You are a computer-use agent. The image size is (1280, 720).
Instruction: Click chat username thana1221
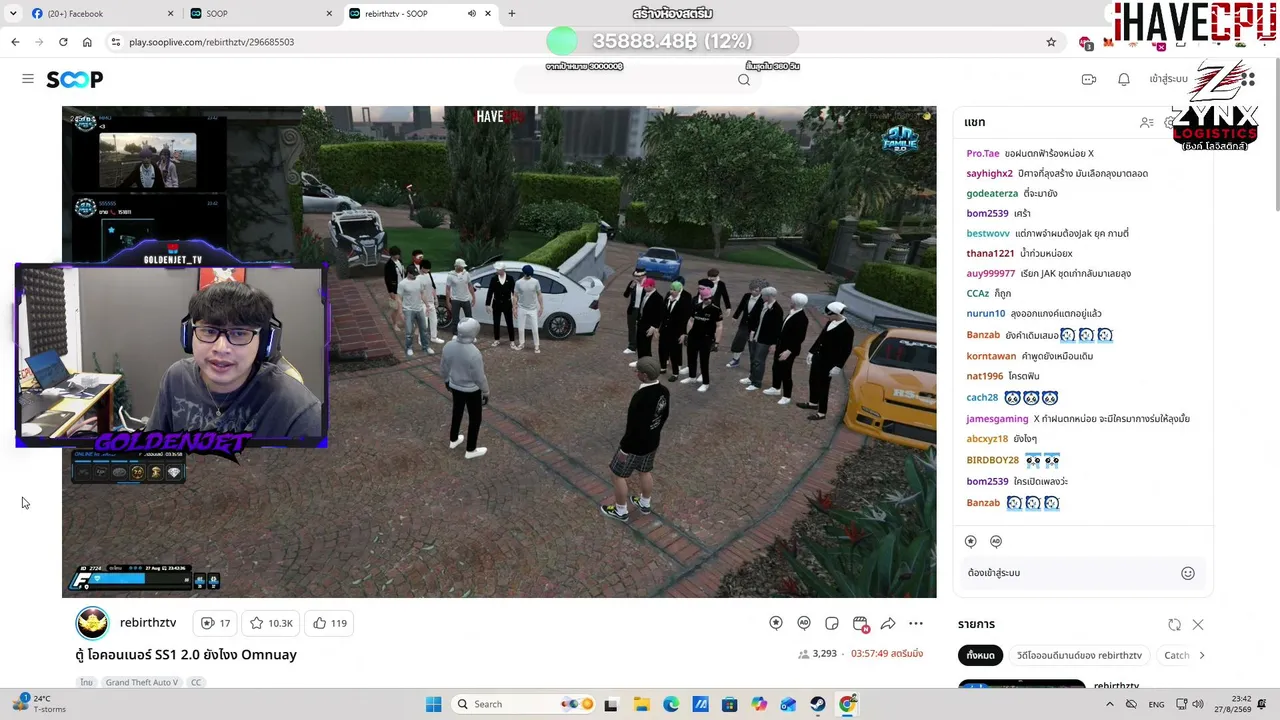pos(990,253)
